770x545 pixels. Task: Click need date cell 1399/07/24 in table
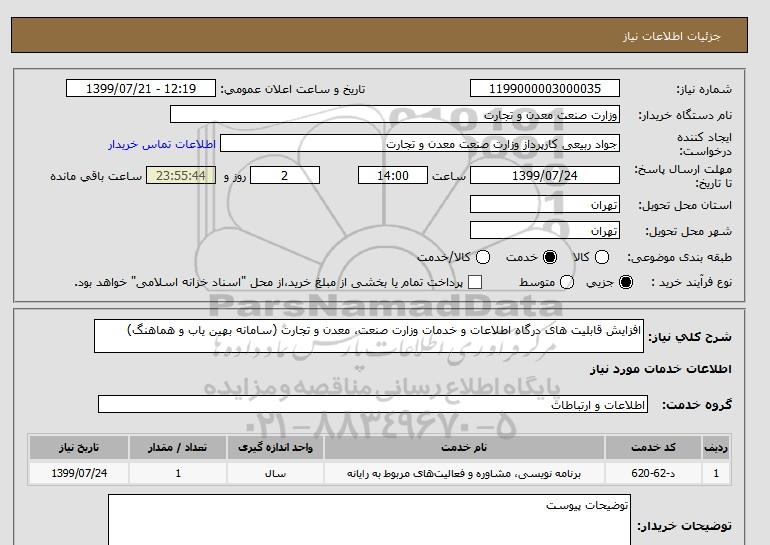pyautogui.click(x=79, y=473)
